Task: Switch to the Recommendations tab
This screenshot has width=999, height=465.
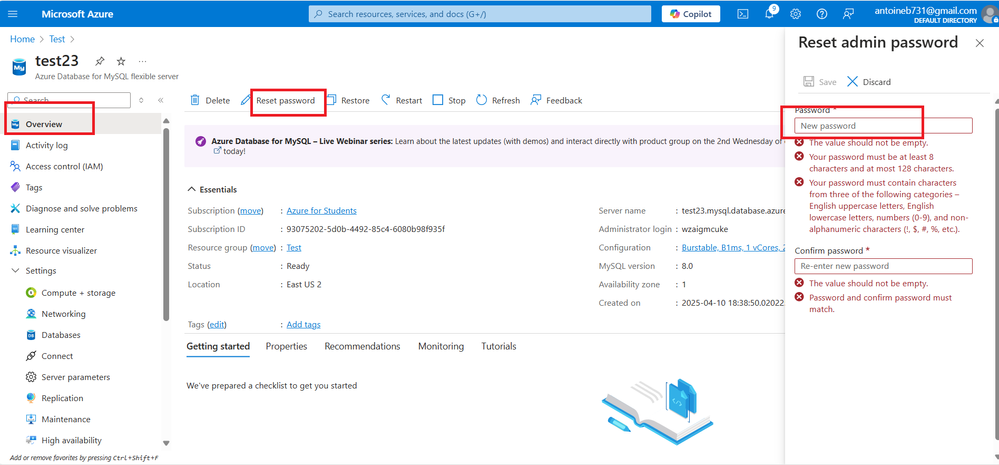Action: tap(362, 347)
